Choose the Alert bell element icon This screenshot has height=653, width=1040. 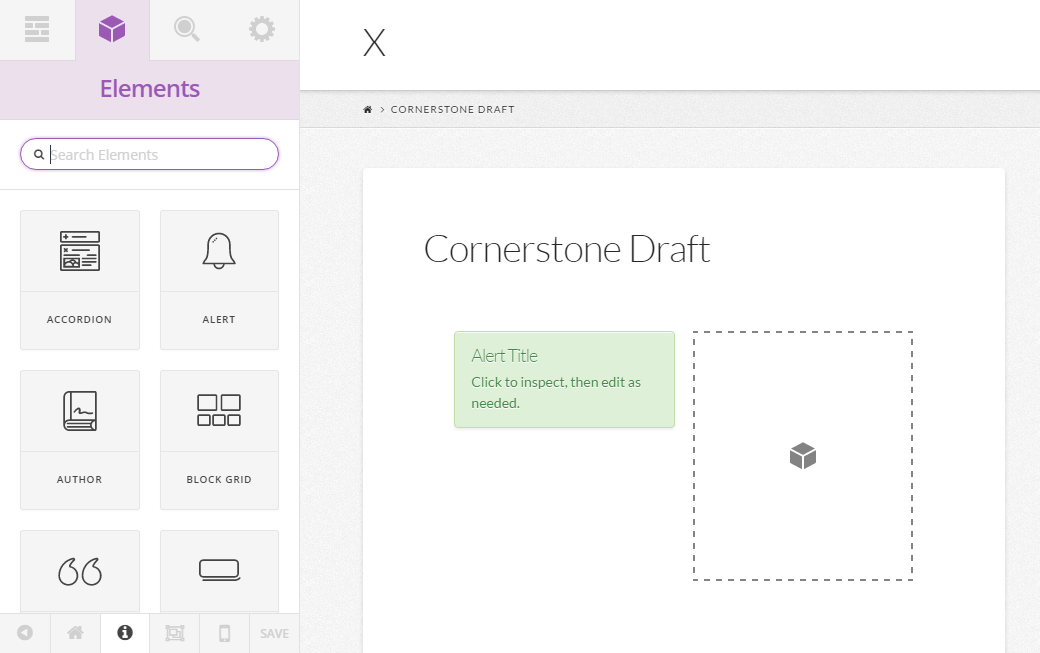click(219, 251)
